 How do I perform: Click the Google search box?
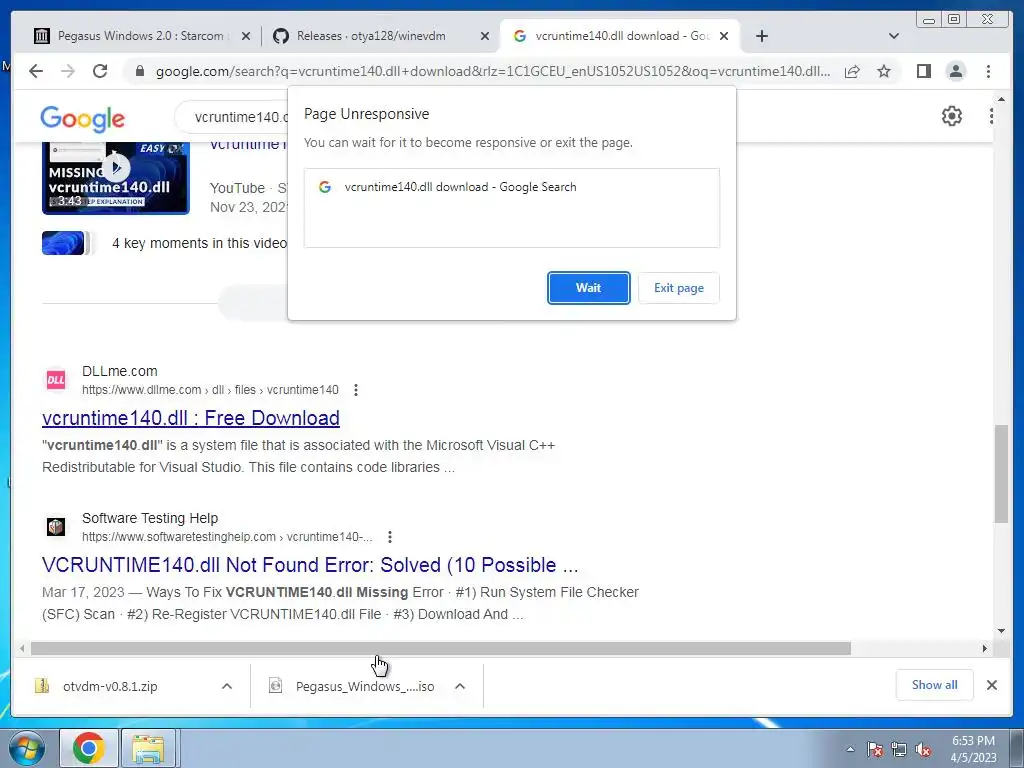232,117
